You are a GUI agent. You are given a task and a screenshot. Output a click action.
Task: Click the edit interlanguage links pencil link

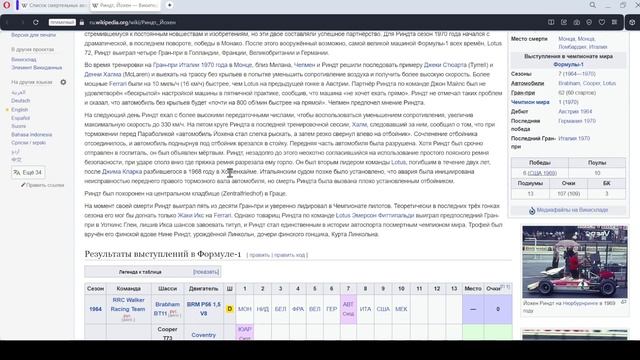(42, 185)
